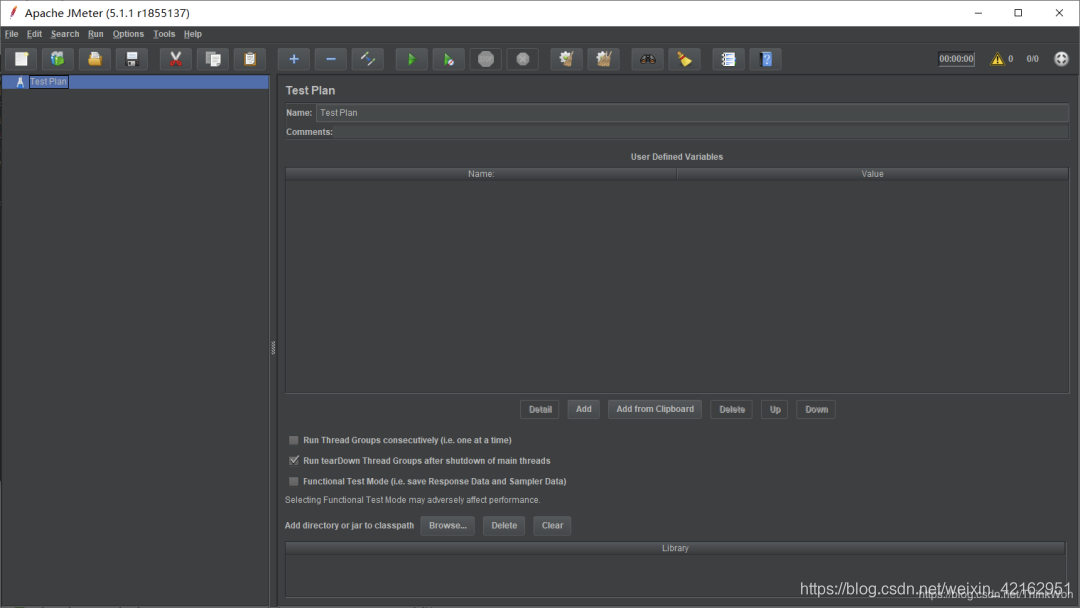Image resolution: width=1080 pixels, height=608 pixels.
Task: Click the 0/0 active threads counter
Action: (x=1032, y=59)
